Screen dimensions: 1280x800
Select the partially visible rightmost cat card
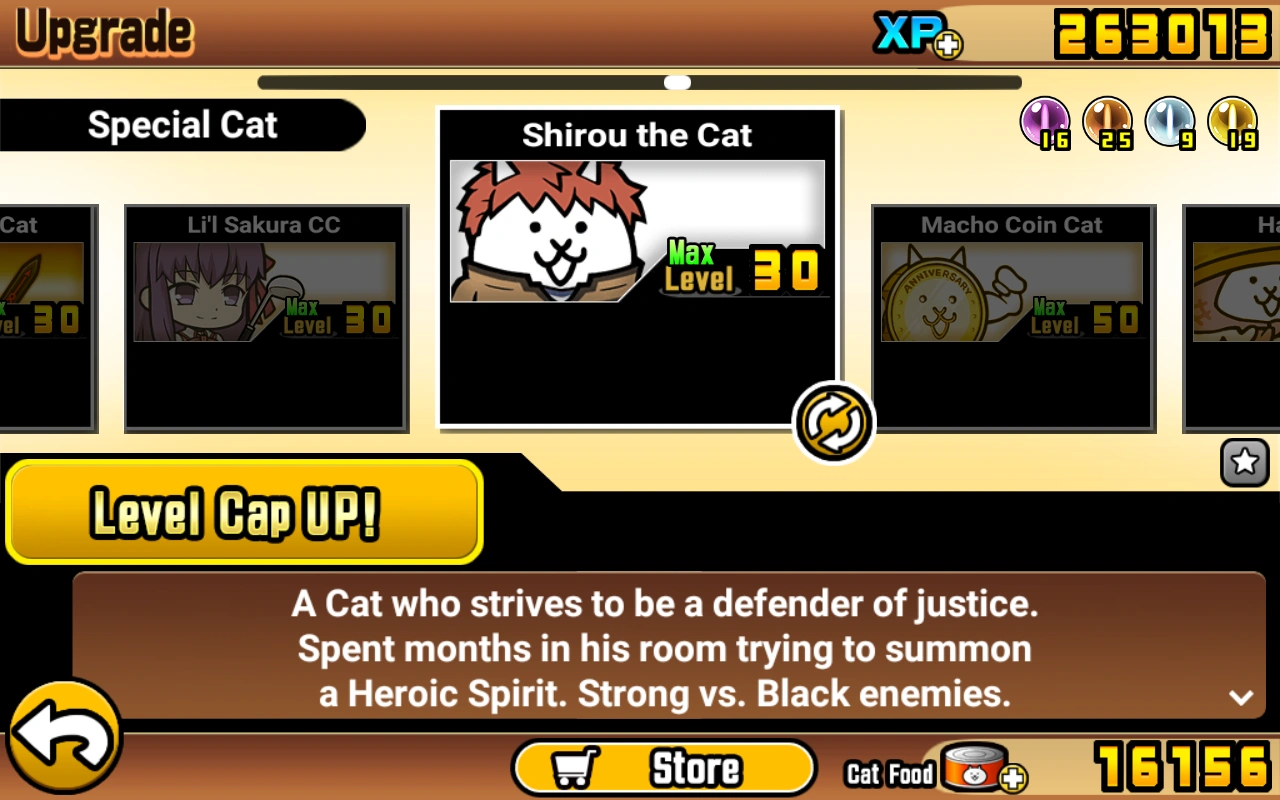click(x=1232, y=318)
